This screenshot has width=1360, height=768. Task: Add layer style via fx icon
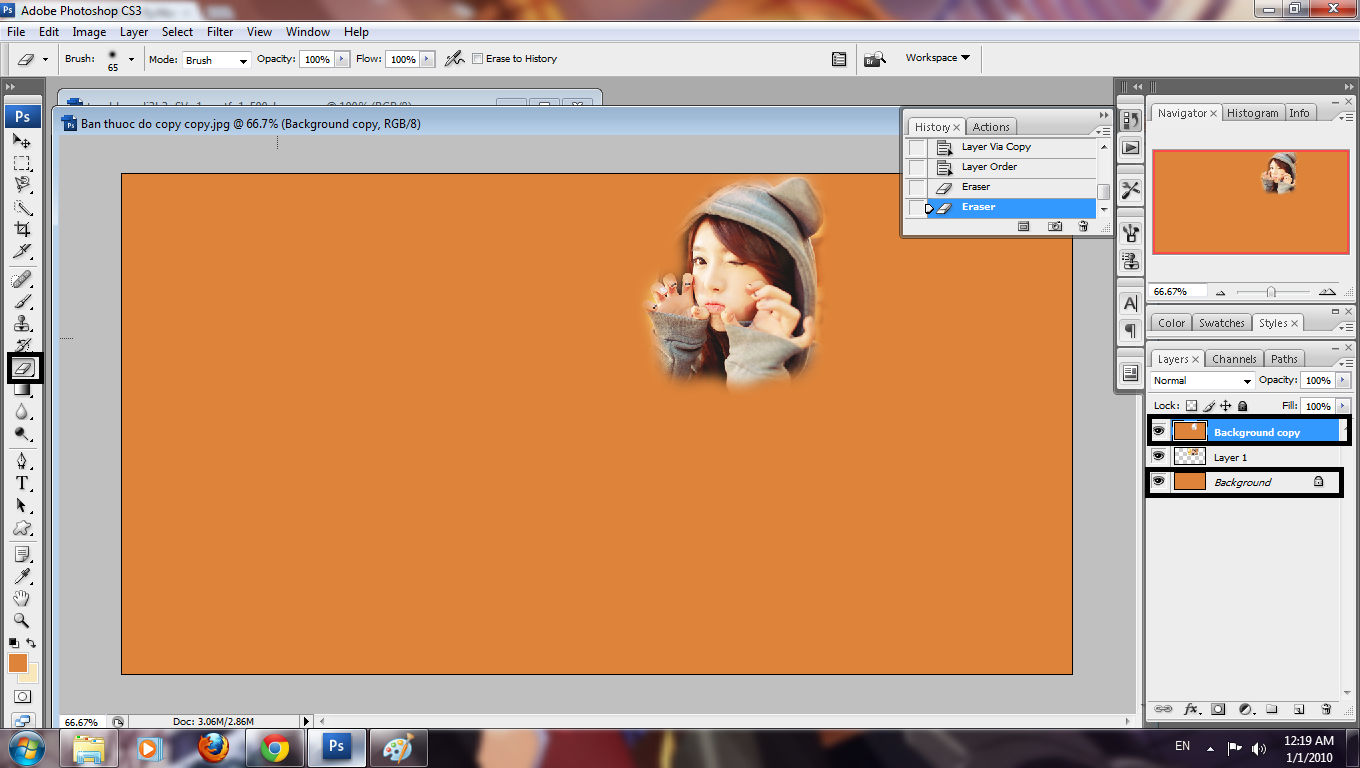(x=1191, y=709)
